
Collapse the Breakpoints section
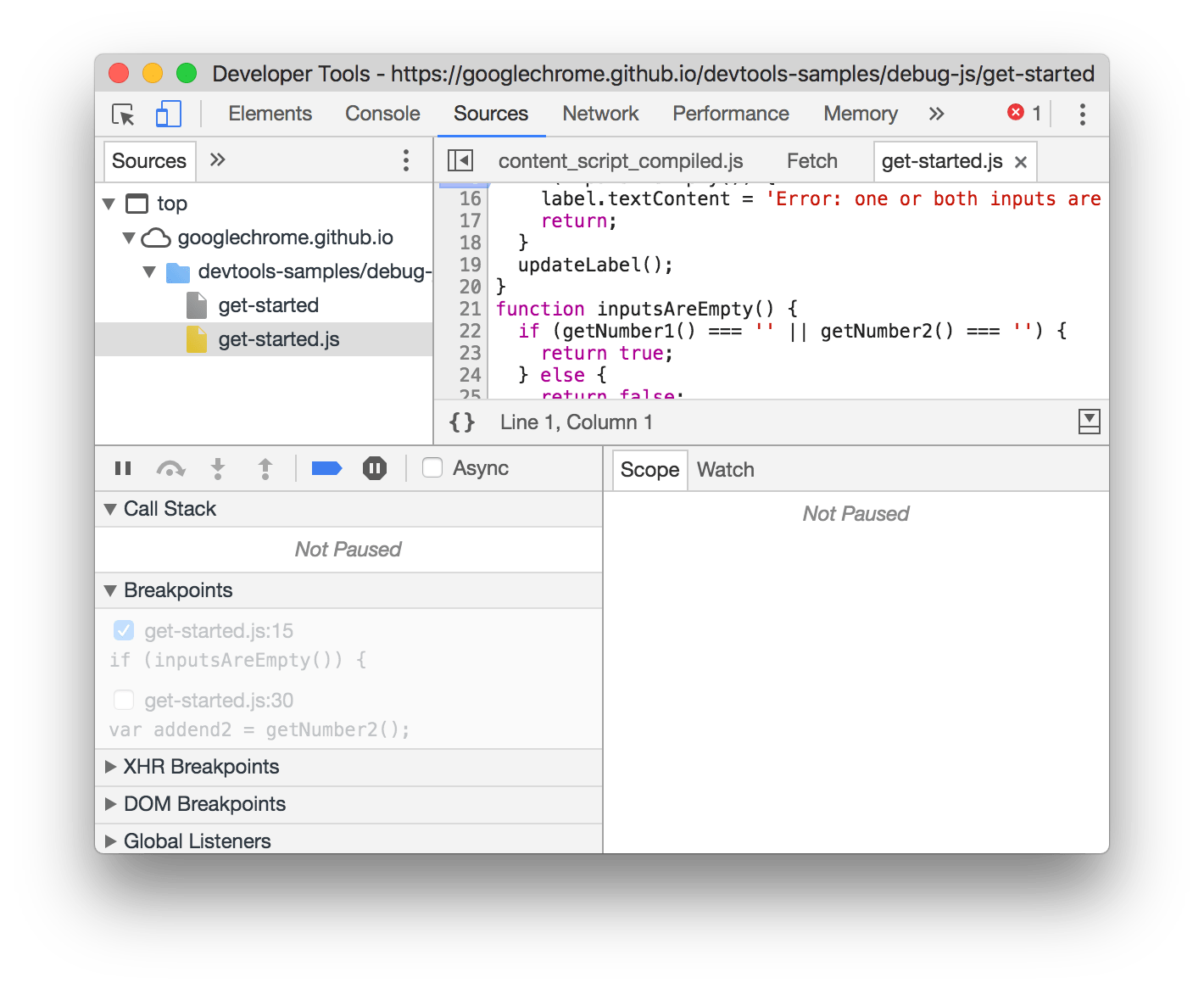point(109,590)
